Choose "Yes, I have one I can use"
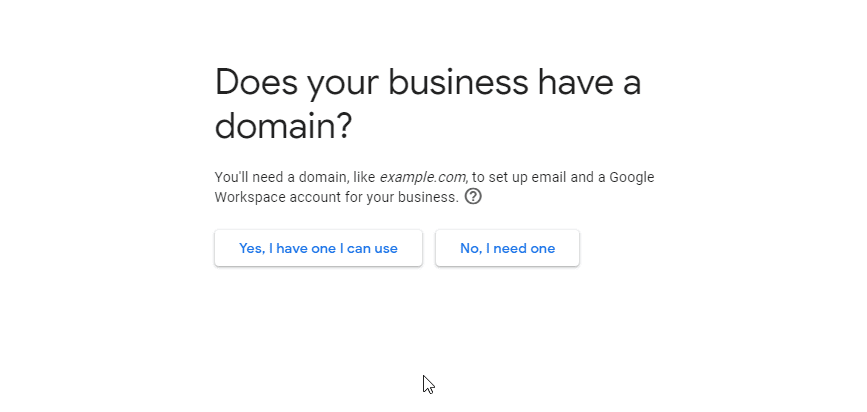 pos(318,248)
